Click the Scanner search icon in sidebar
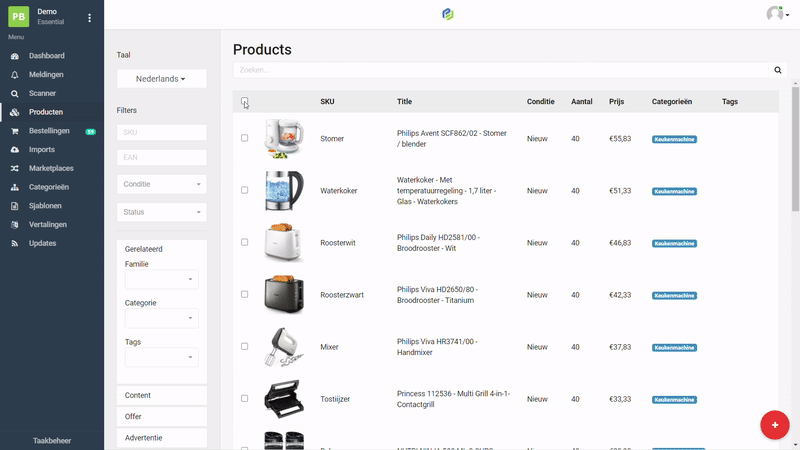Image resolution: width=800 pixels, height=450 pixels. pyautogui.click(x=14, y=93)
